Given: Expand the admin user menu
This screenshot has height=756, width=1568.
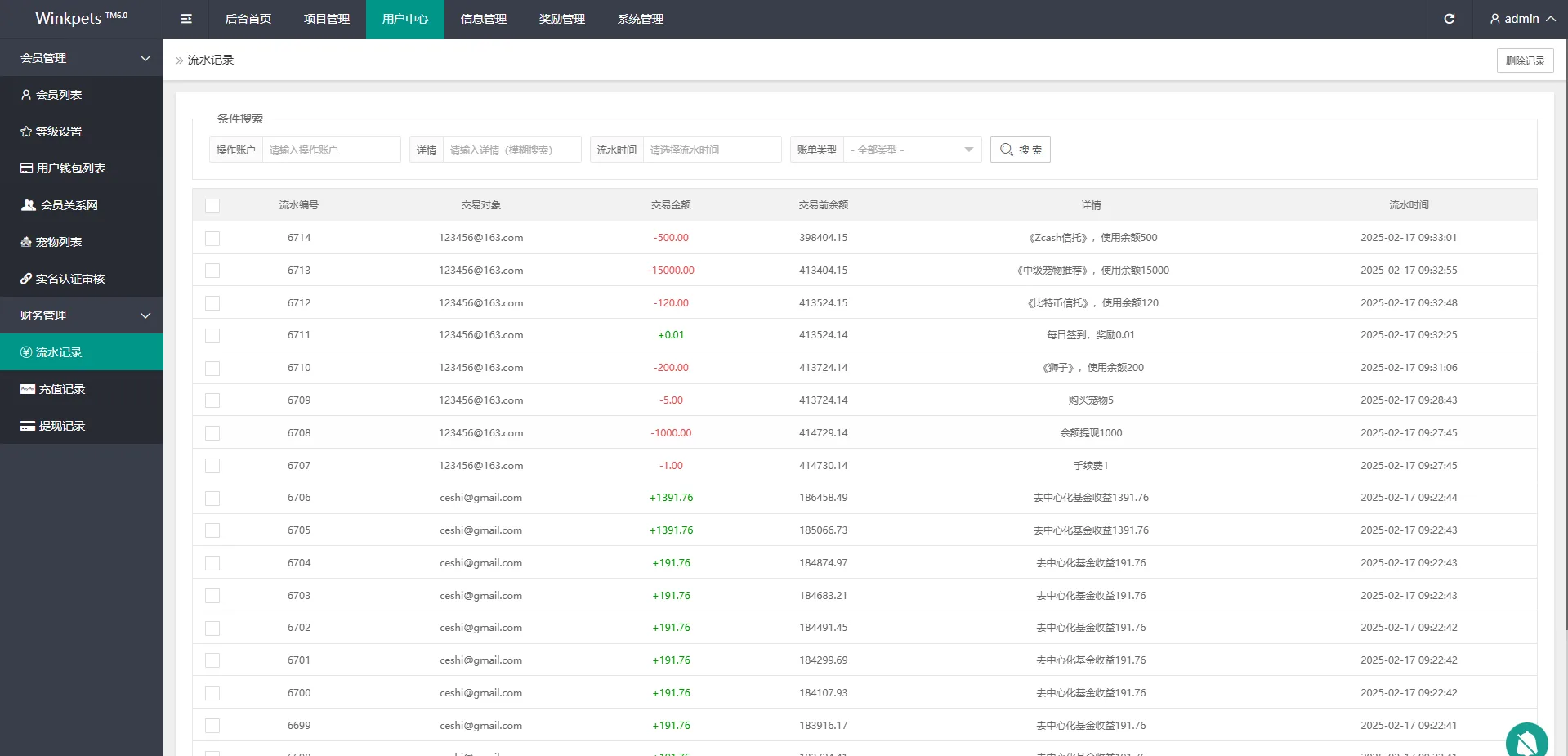Looking at the screenshot, I should [1521, 19].
